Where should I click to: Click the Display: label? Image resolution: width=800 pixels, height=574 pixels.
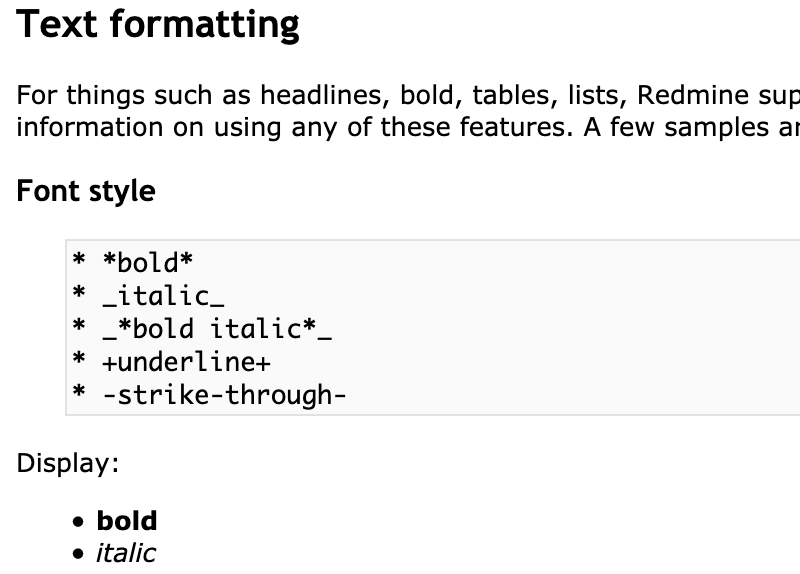pyautogui.click(x=68, y=463)
